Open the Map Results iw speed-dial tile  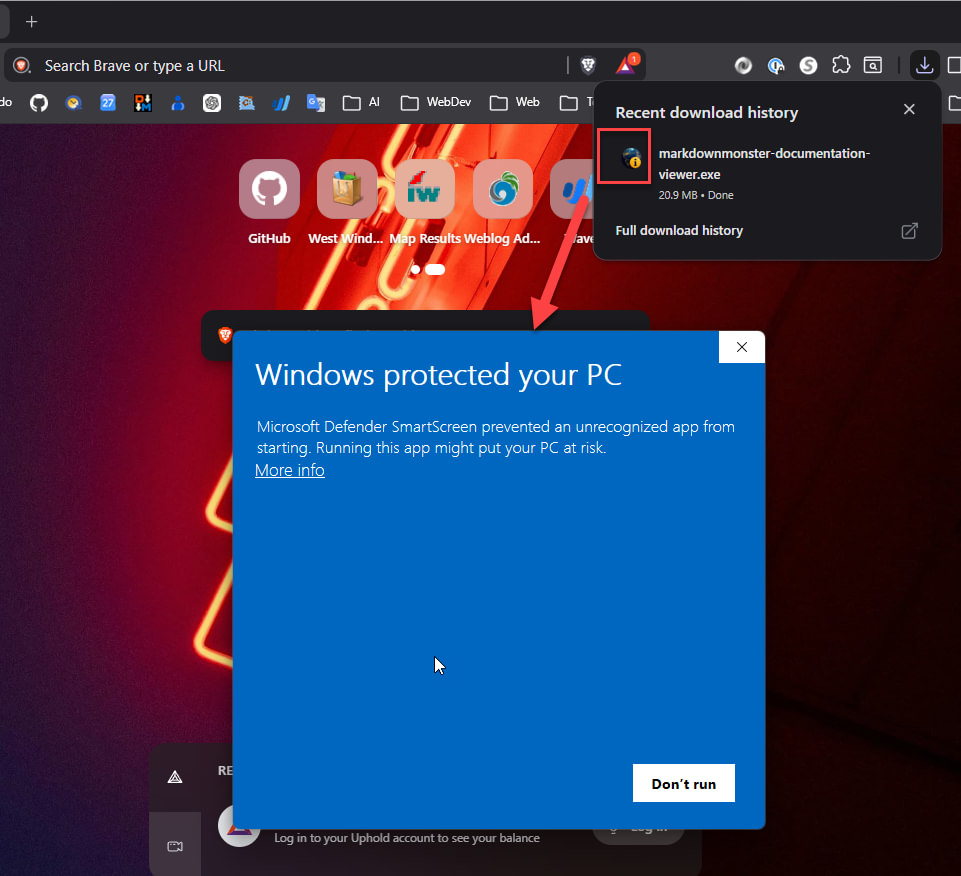click(x=425, y=189)
